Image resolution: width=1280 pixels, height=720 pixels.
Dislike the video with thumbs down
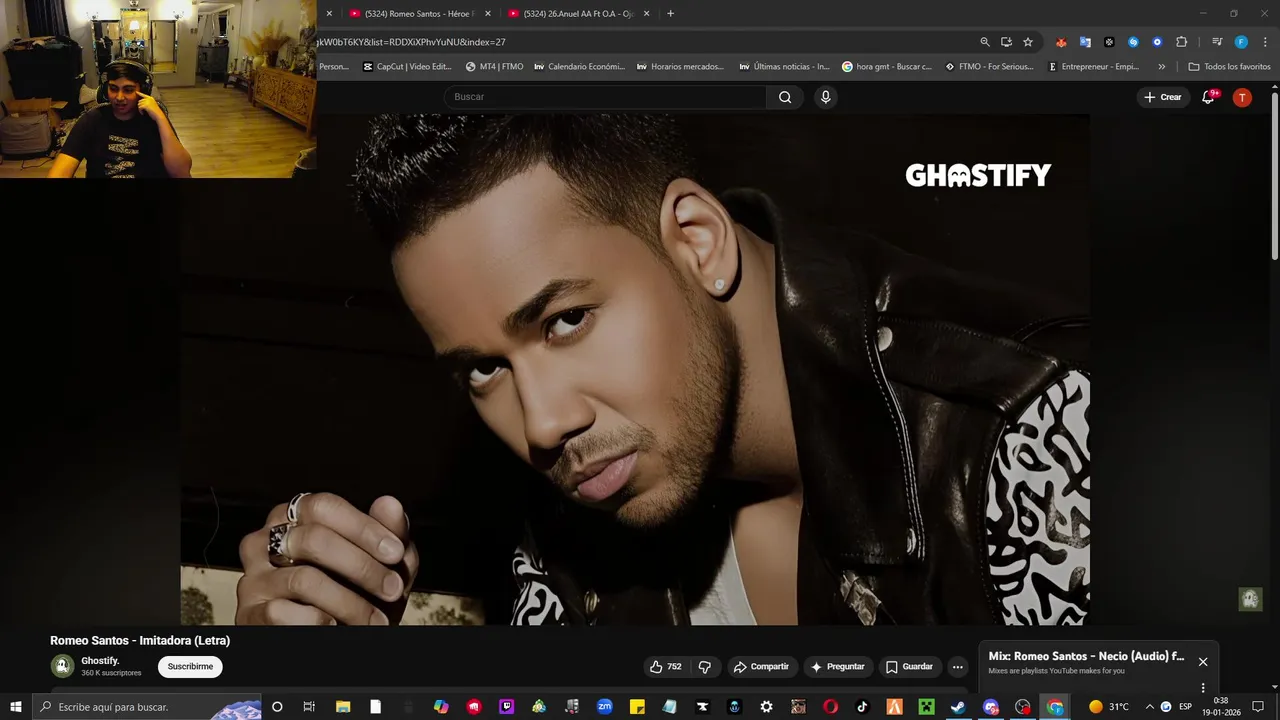tap(704, 667)
